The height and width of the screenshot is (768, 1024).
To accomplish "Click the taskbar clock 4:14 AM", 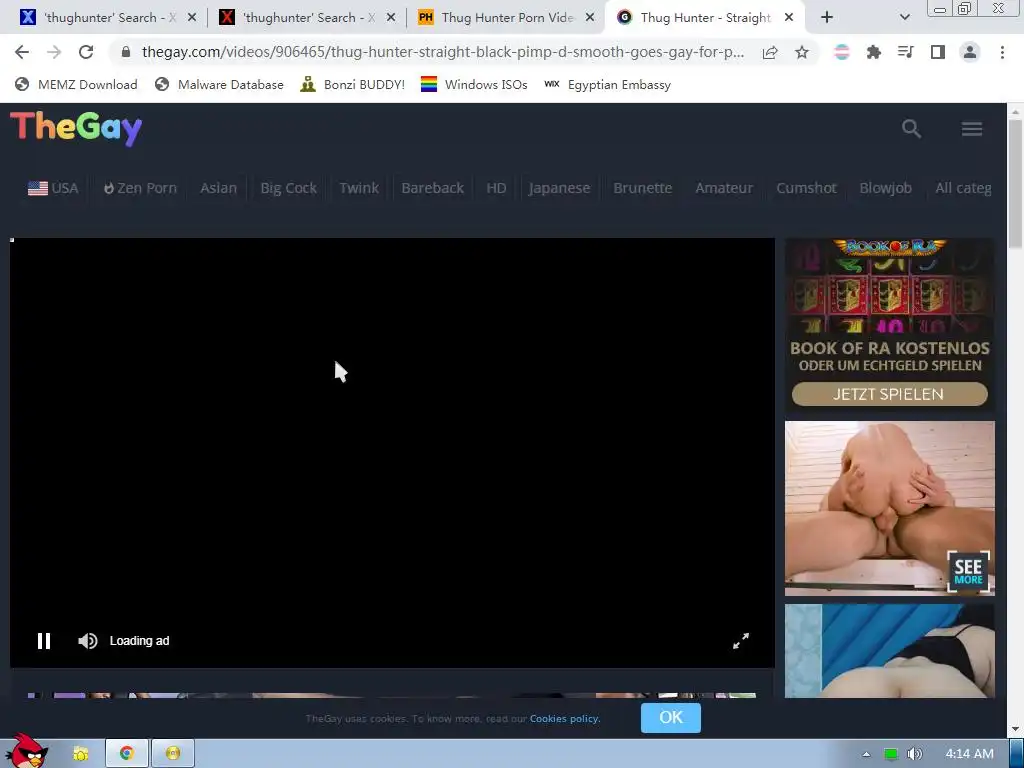I will pyautogui.click(x=969, y=754).
